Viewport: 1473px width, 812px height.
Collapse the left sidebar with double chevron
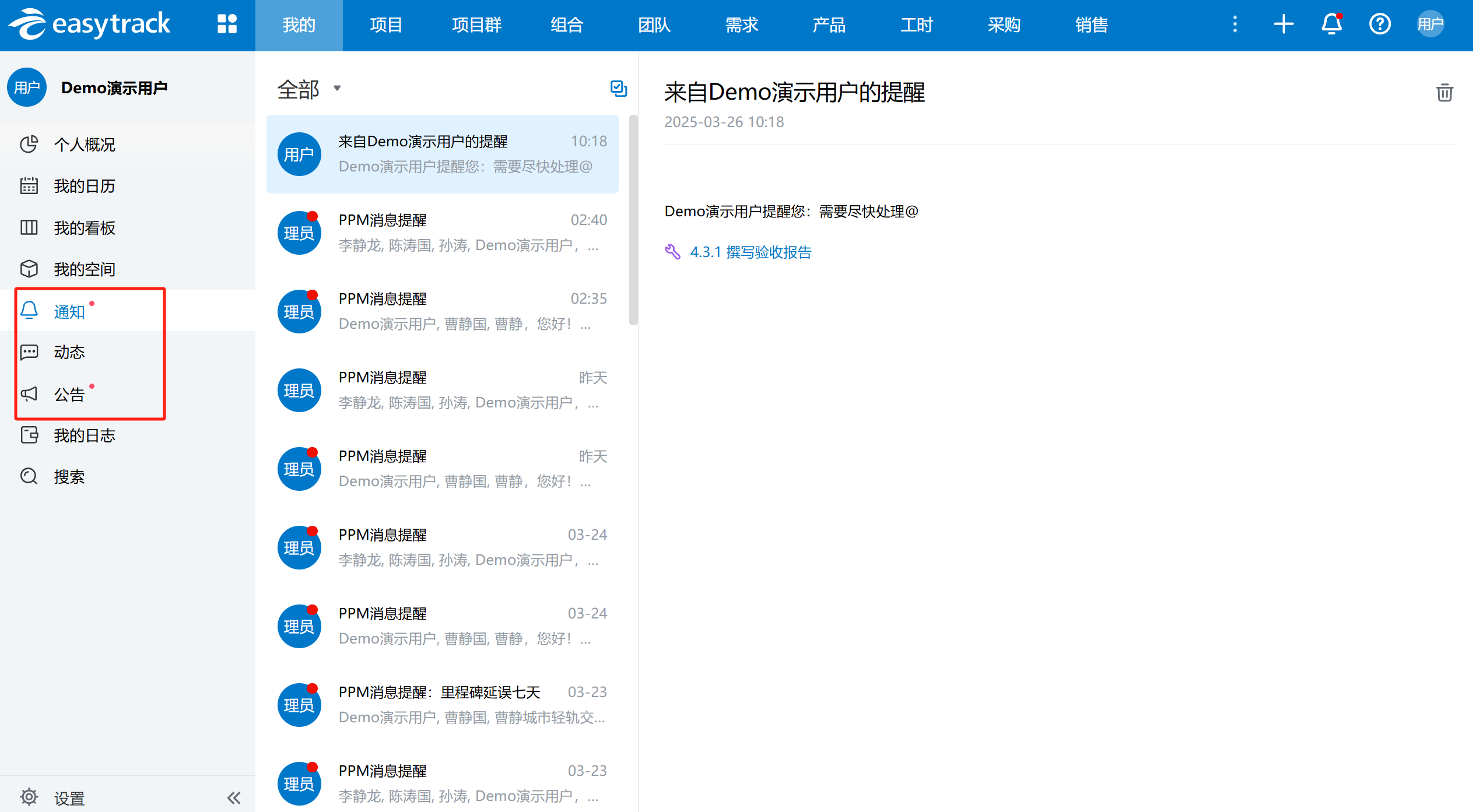[234, 797]
